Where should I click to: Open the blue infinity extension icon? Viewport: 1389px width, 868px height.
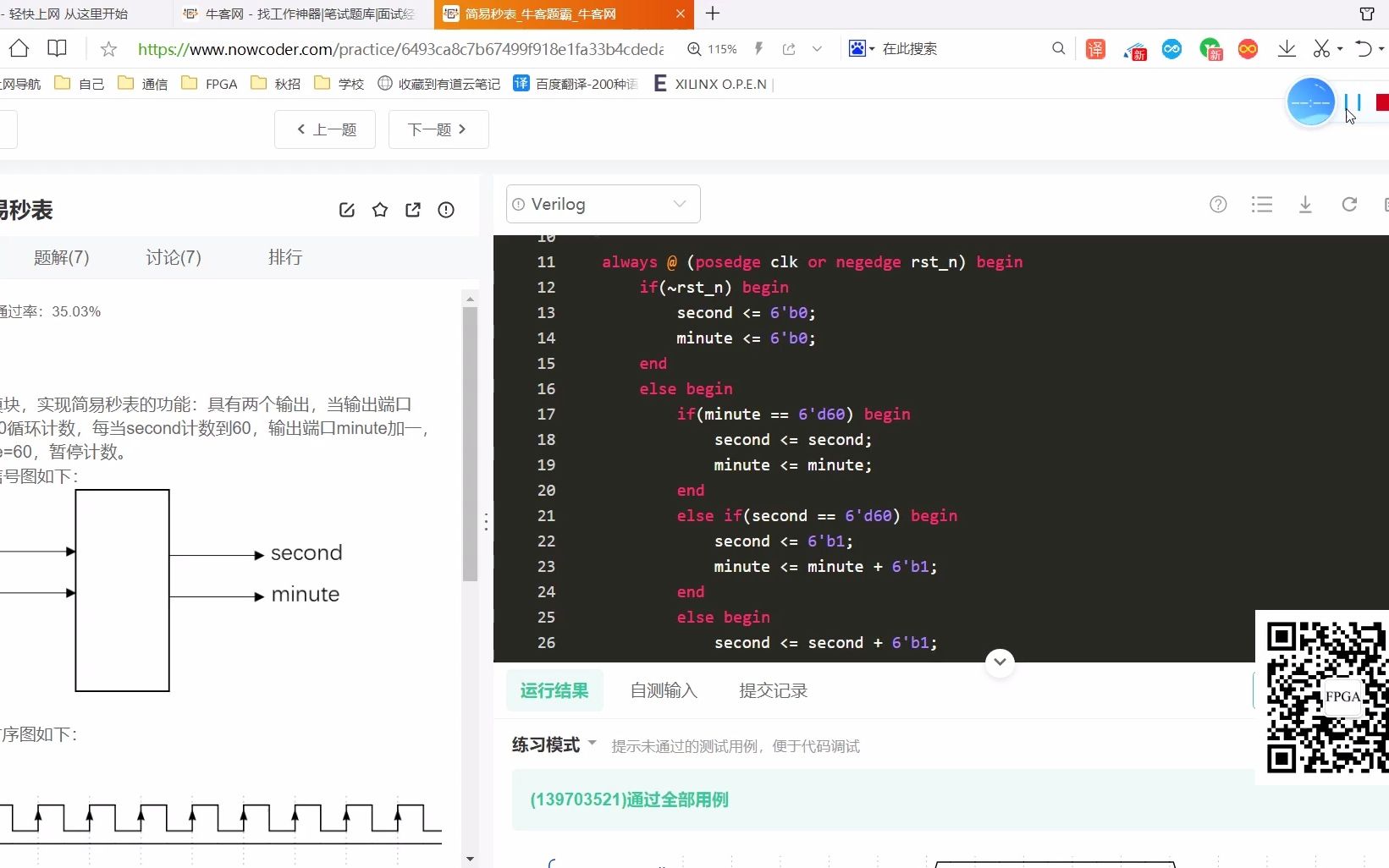pyautogui.click(x=1171, y=49)
